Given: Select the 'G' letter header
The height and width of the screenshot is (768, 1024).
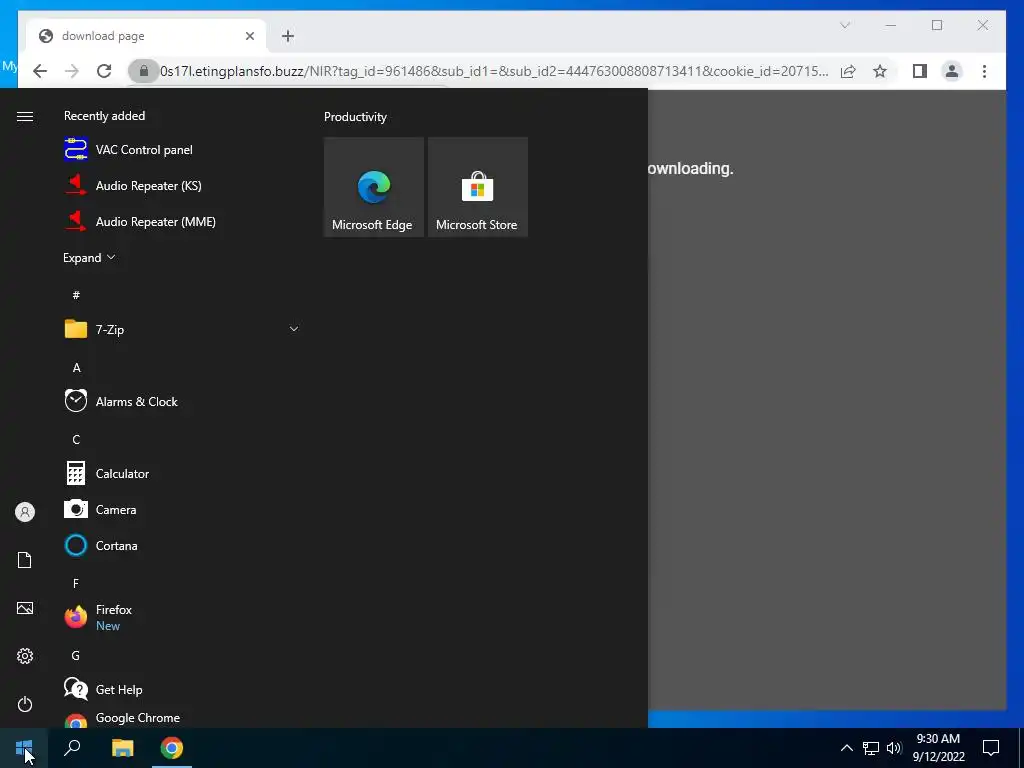Looking at the screenshot, I should tap(76, 655).
